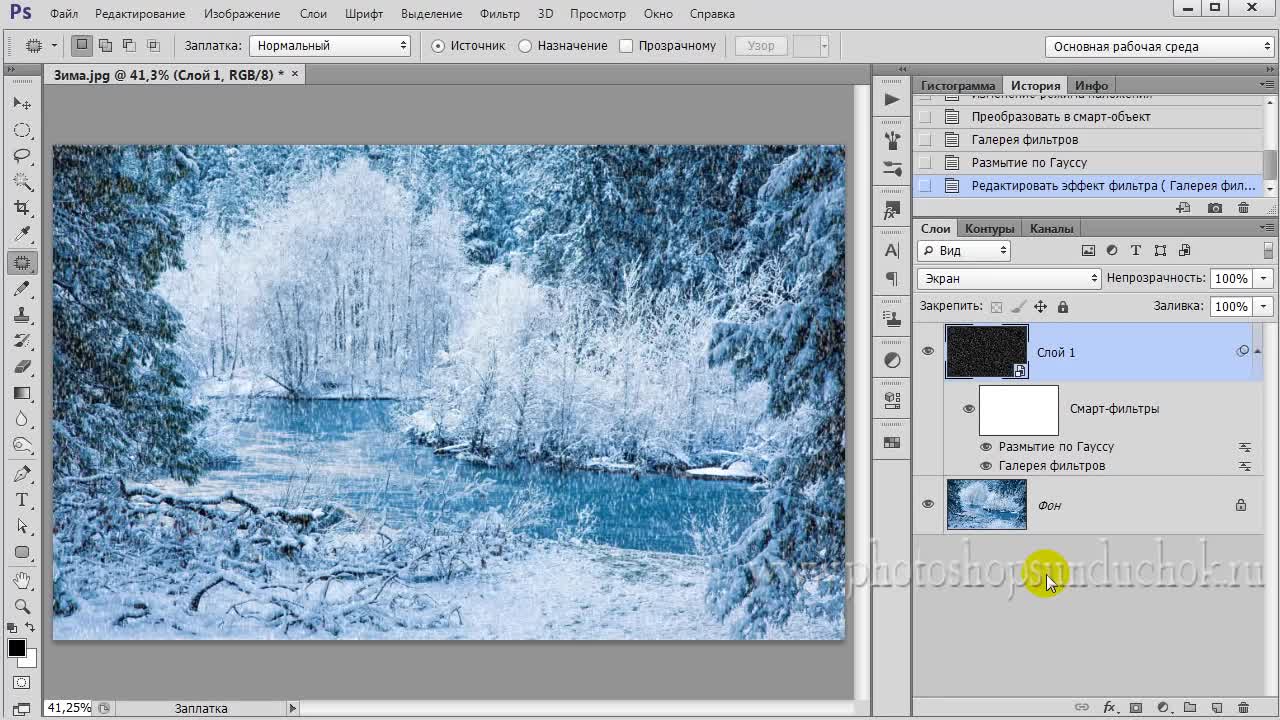Select the Назначение radio button
The width and height of the screenshot is (1280, 720).
coord(525,46)
